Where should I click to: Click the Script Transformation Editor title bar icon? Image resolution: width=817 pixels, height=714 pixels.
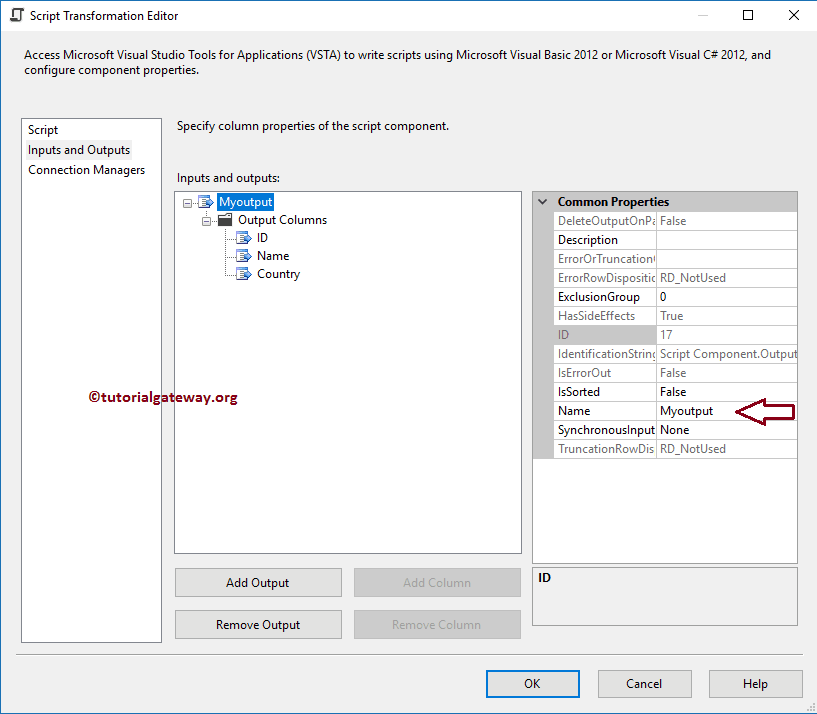coord(14,15)
